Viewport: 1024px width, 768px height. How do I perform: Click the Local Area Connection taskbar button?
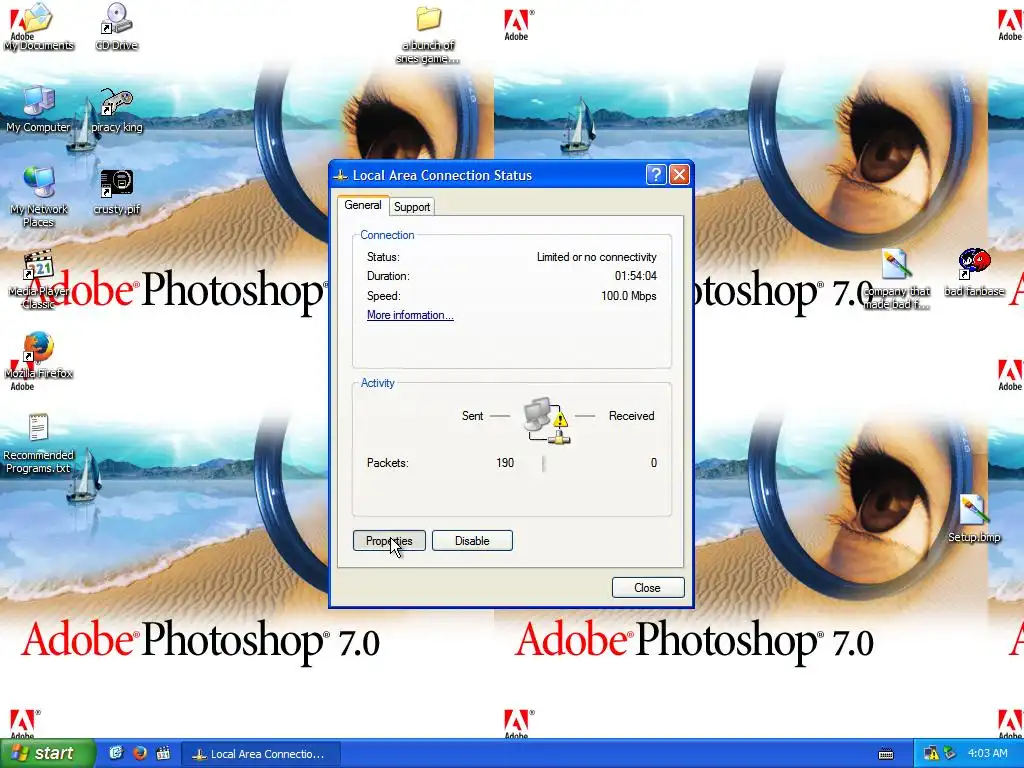261,754
